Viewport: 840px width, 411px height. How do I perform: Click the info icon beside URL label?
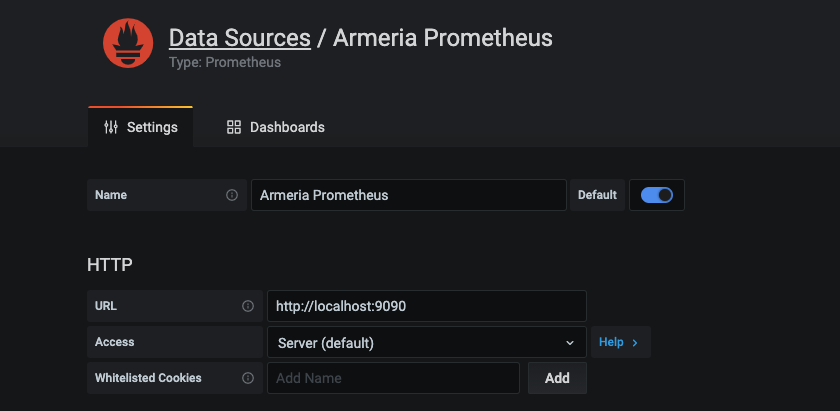tap(247, 306)
